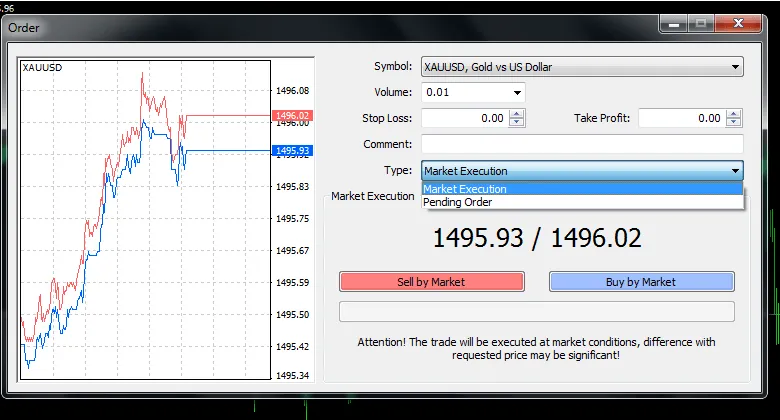The width and height of the screenshot is (780, 420).
Task: Open the Symbol dropdown XAUUSD
Action: [x=582, y=67]
